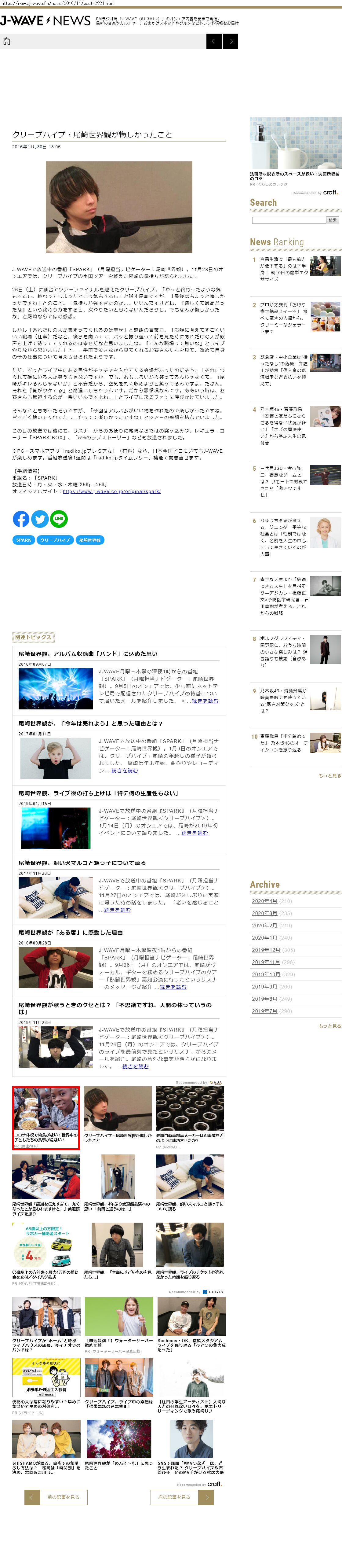This screenshot has width=342, height=1568.
Task: Focus the Search input field
Action: coord(289,220)
